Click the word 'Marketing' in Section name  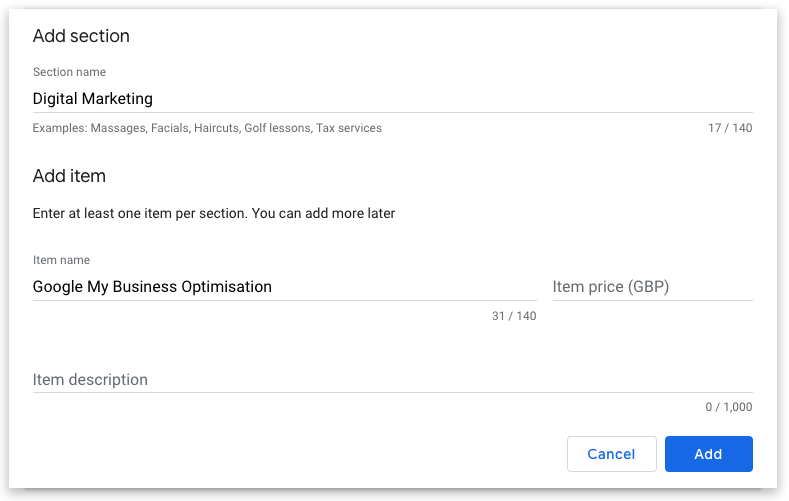click(119, 99)
